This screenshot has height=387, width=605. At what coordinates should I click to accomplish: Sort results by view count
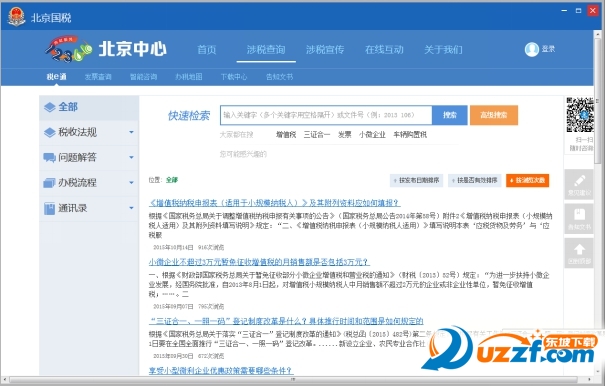pos(527,180)
